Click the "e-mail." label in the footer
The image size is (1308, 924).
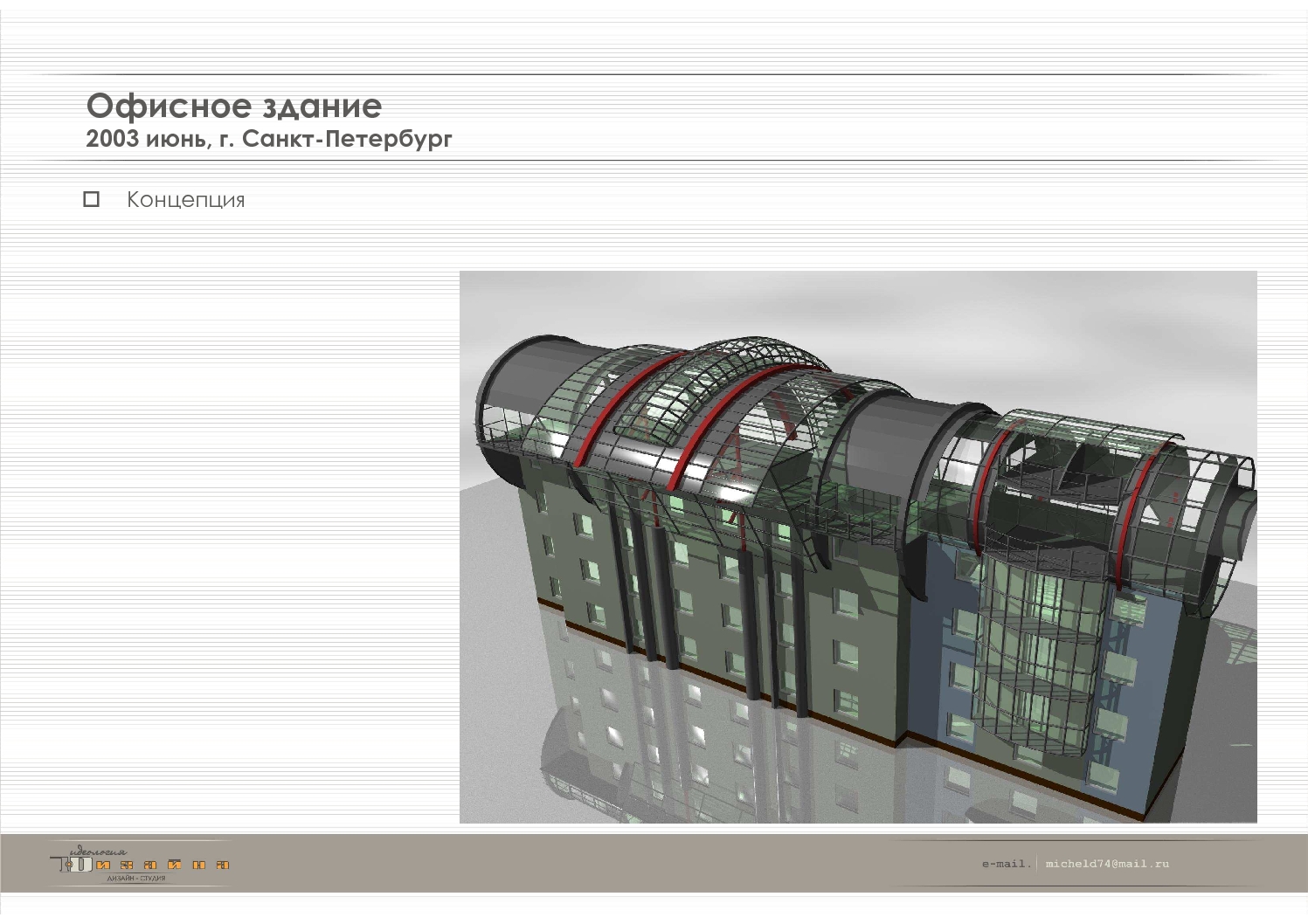1007,864
